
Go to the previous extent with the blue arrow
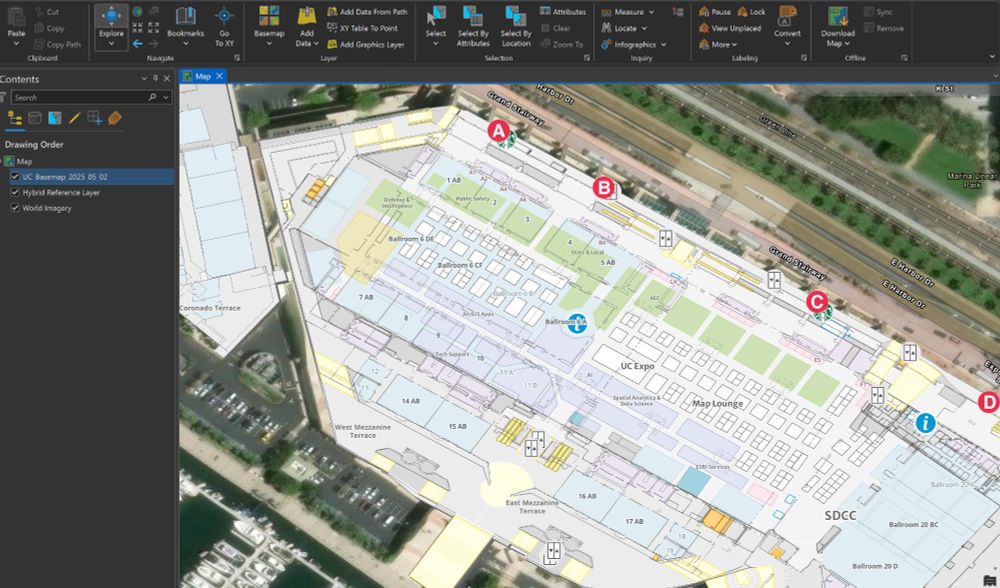click(137, 43)
